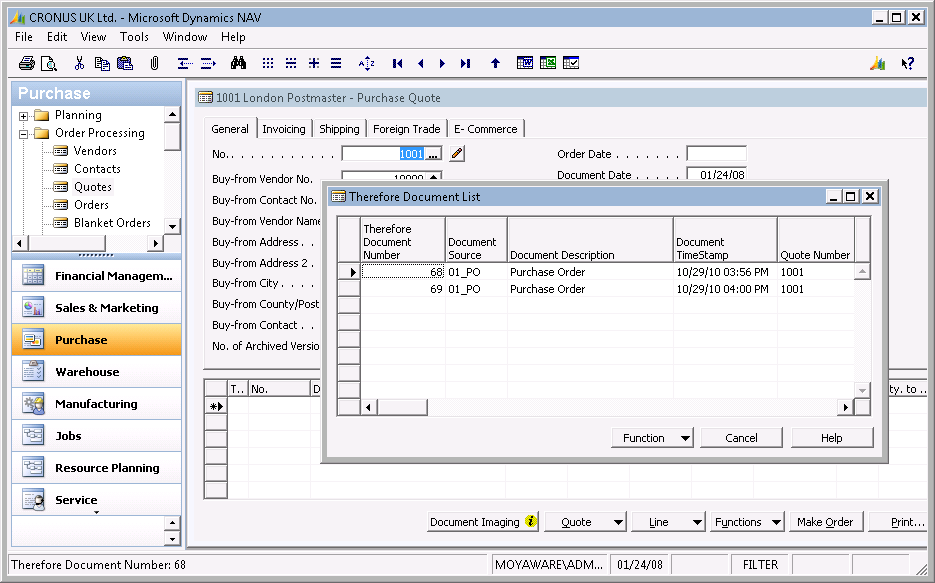Open the File menu
Viewport: 935px width, 583px height.
tap(24, 37)
